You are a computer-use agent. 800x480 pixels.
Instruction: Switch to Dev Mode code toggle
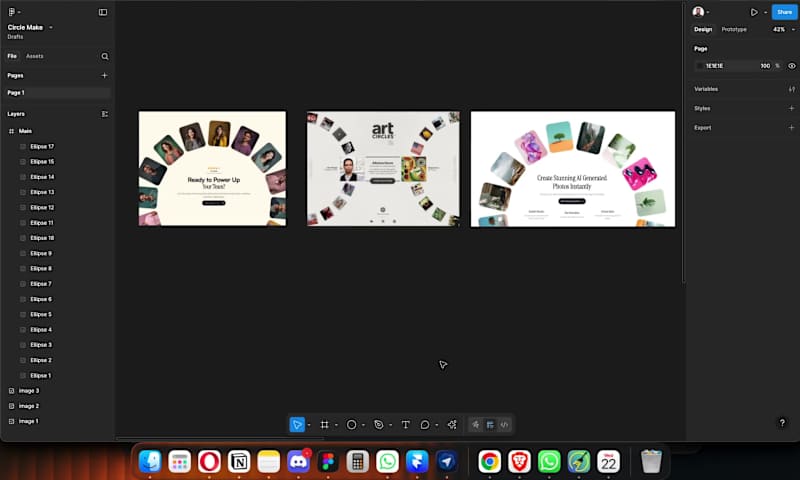pyautogui.click(x=505, y=424)
